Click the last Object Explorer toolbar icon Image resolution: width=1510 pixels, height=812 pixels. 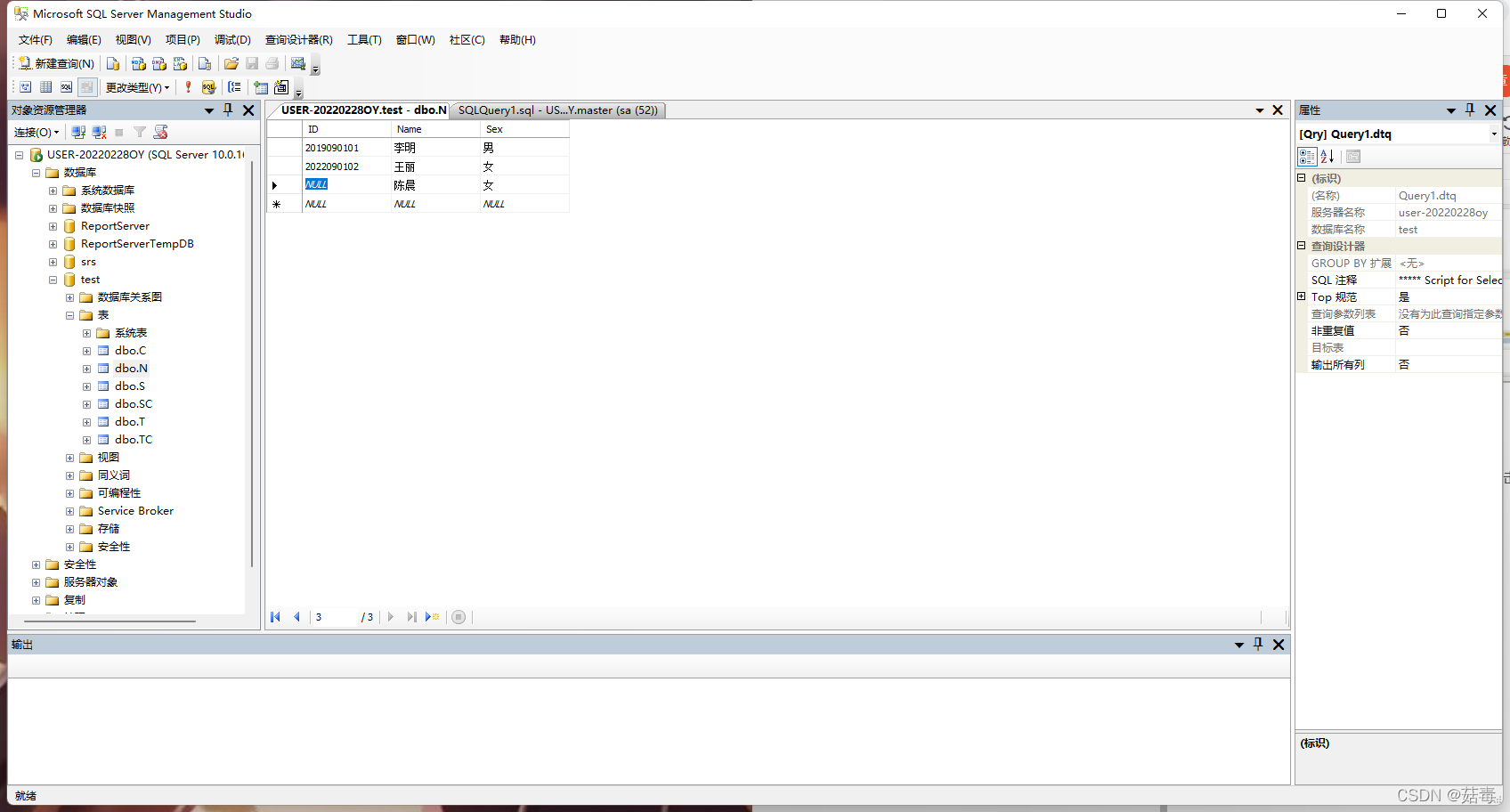160,132
